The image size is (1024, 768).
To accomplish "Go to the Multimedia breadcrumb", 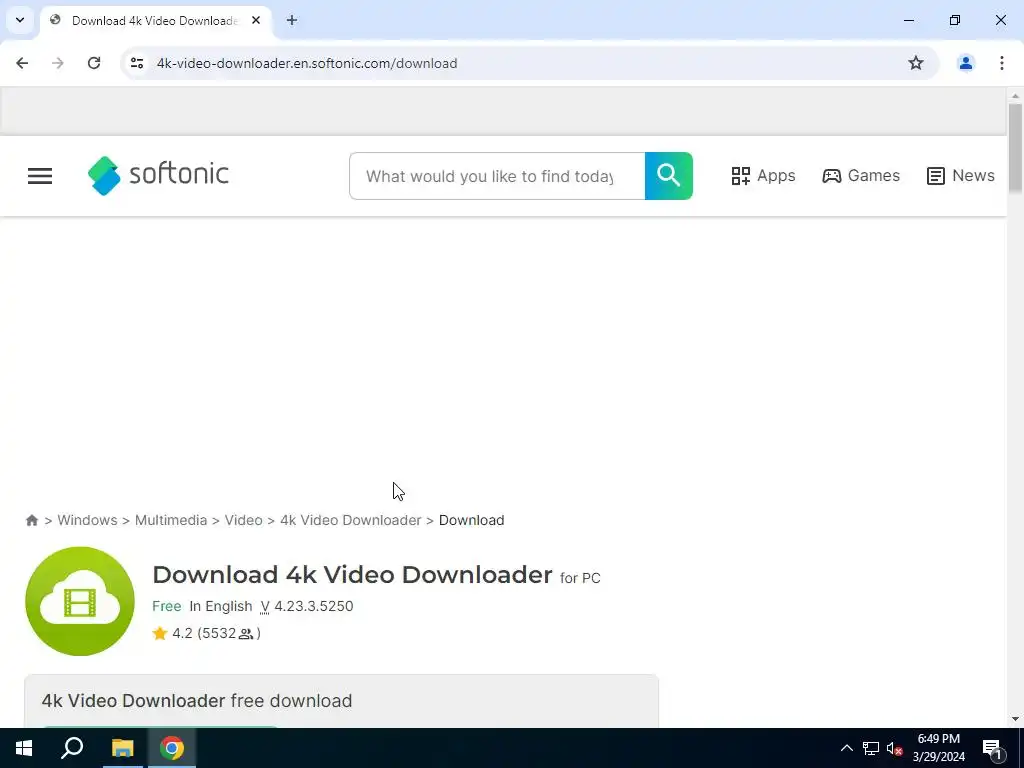I will (171, 520).
